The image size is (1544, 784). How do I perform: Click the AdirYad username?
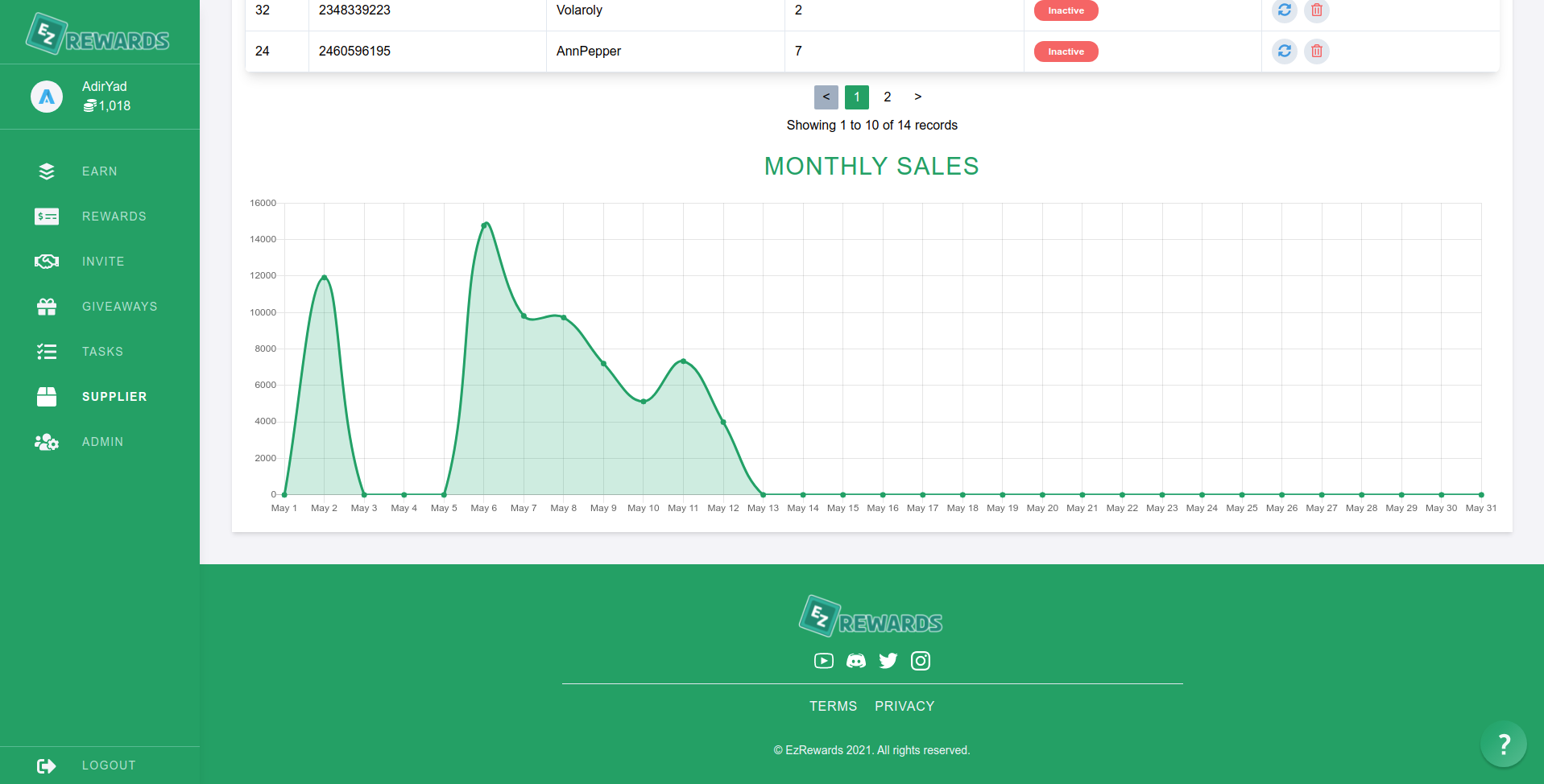105,86
